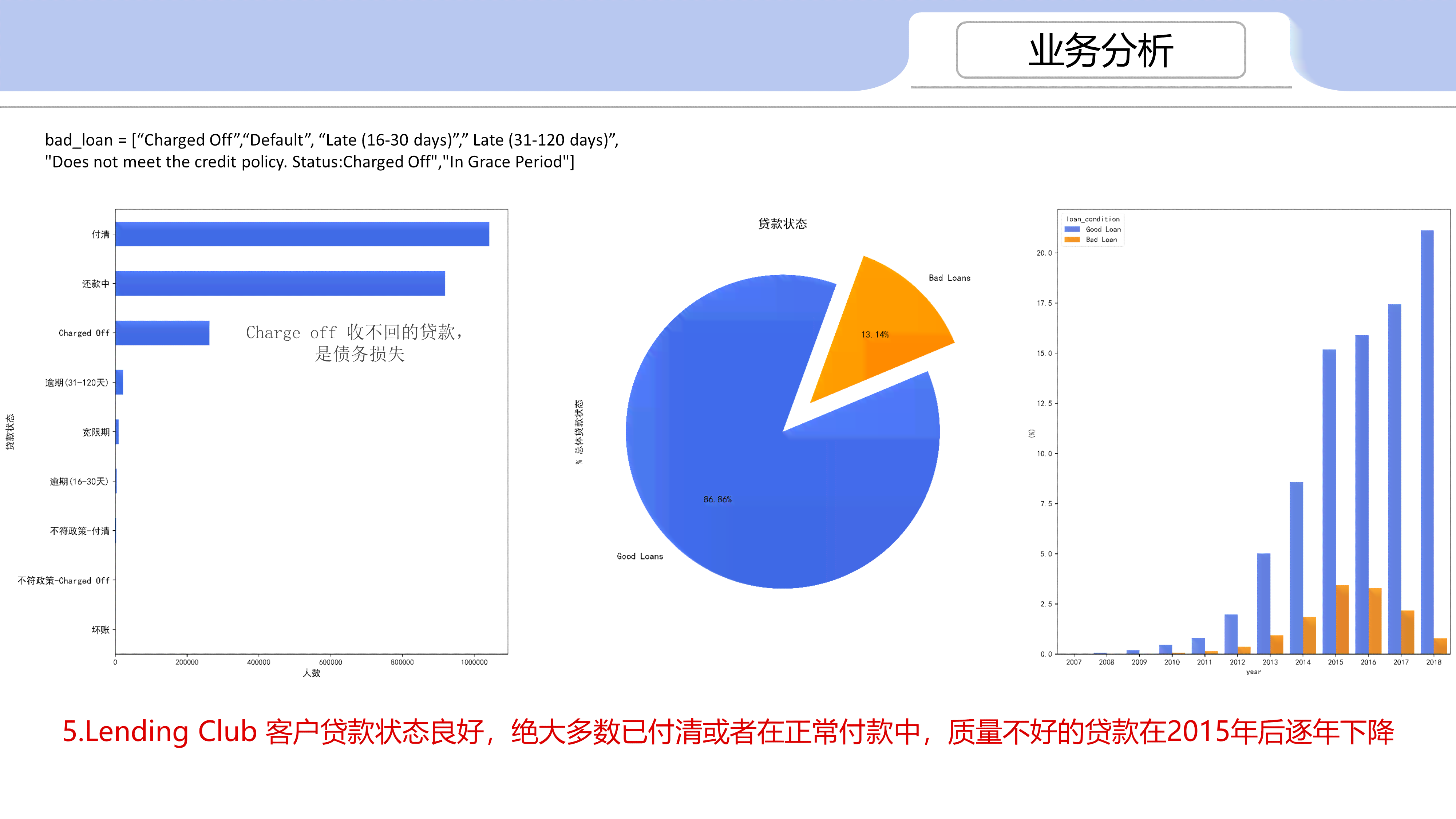The height and width of the screenshot is (819, 1456).
Task: Click the 2007 year axis label
Action: click(x=1074, y=662)
